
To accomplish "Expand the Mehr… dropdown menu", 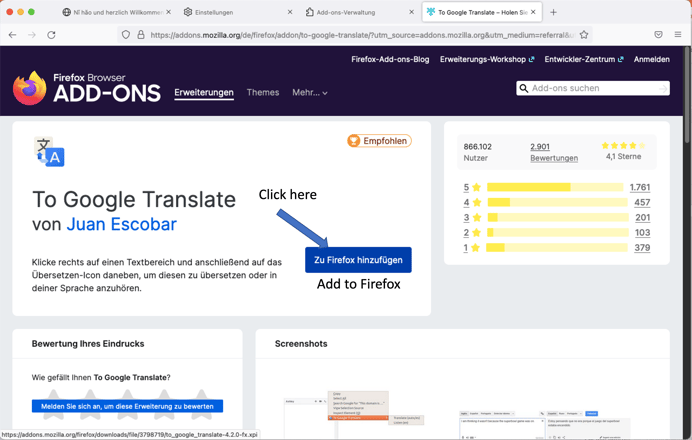I will (310, 93).
